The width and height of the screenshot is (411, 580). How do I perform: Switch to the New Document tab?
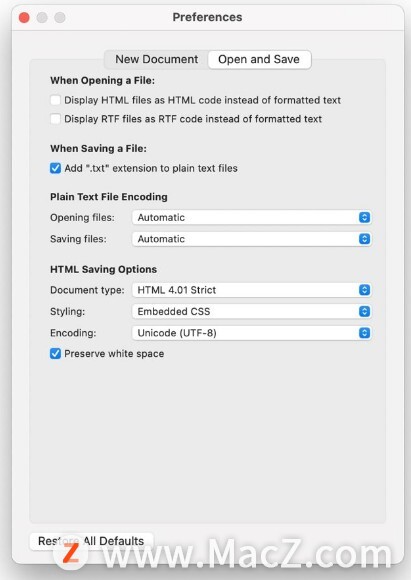point(156,60)
